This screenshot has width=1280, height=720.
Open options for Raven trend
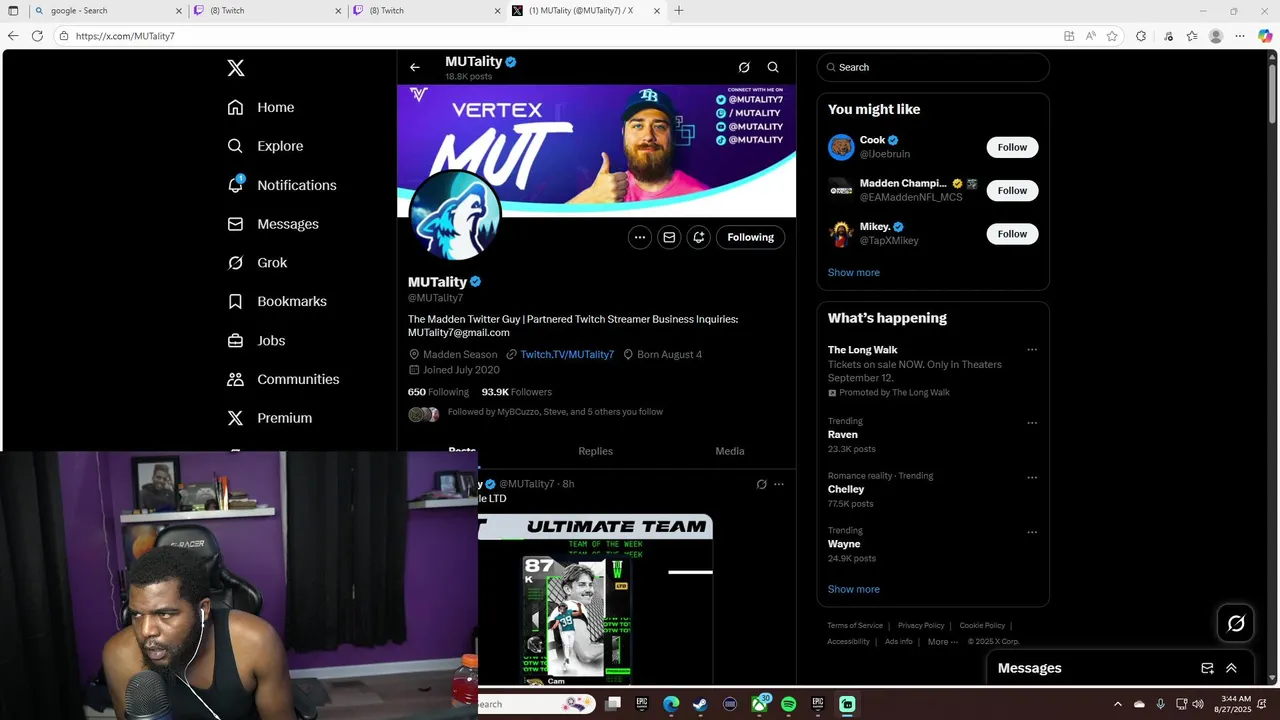(1032, 423)
